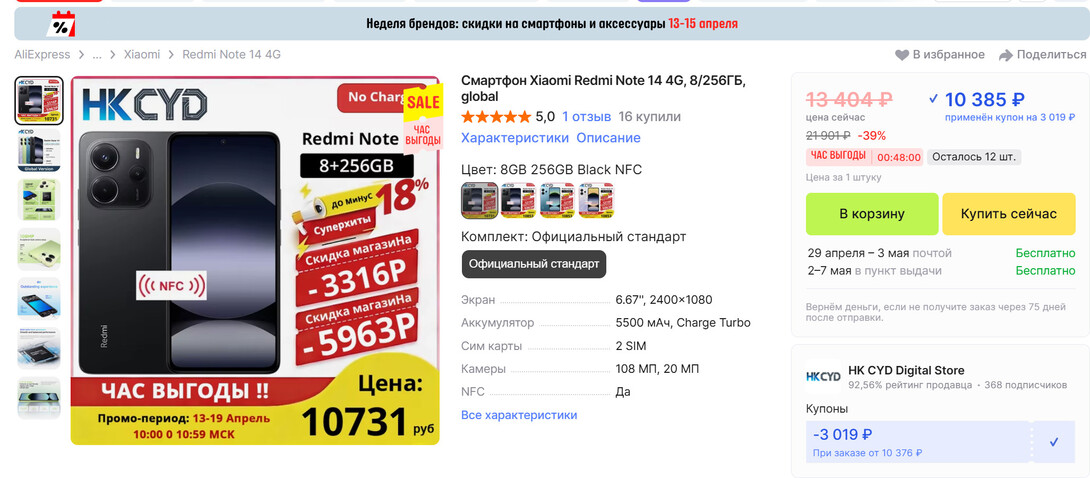
Task: Expand the collapsed breadcrumb ellipsis
Action: coord(97,55)
